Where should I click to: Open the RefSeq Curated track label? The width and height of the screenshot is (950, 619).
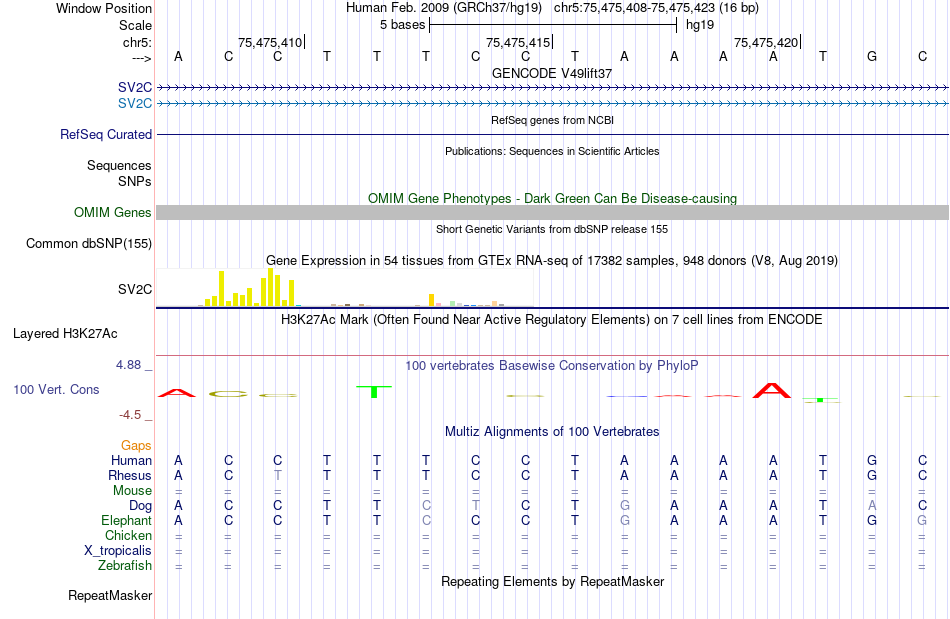(105, 134)
